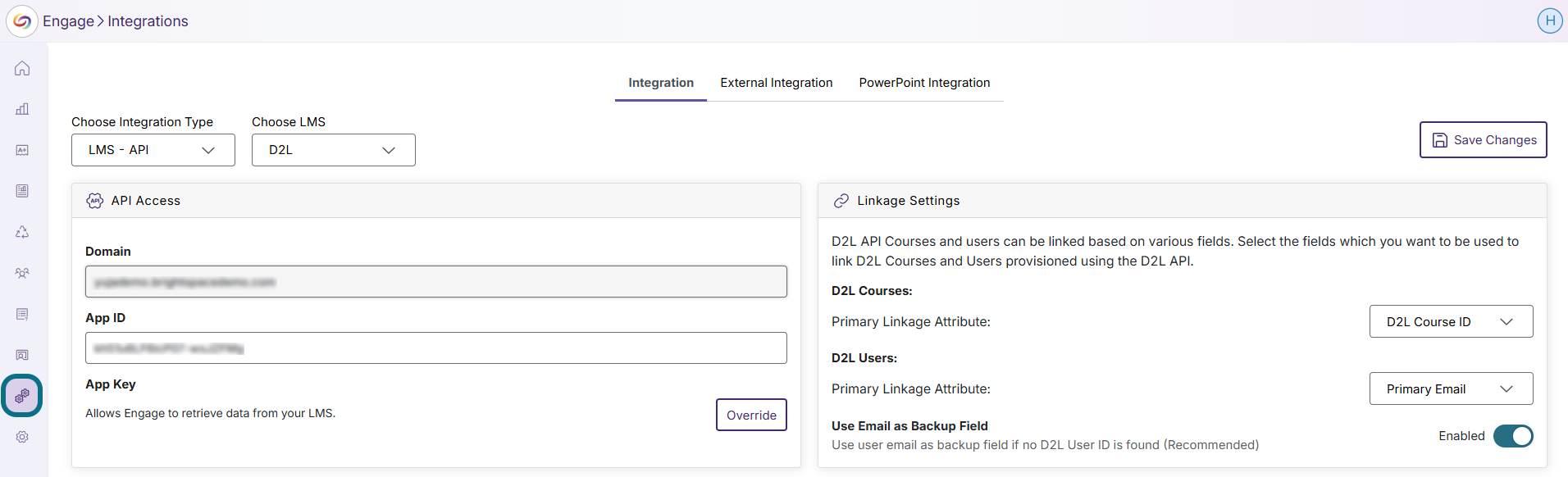Open the A+ grades sidebar icon
The width and height of the screenshot is (1568, 477).
click(x=22, y=150)
